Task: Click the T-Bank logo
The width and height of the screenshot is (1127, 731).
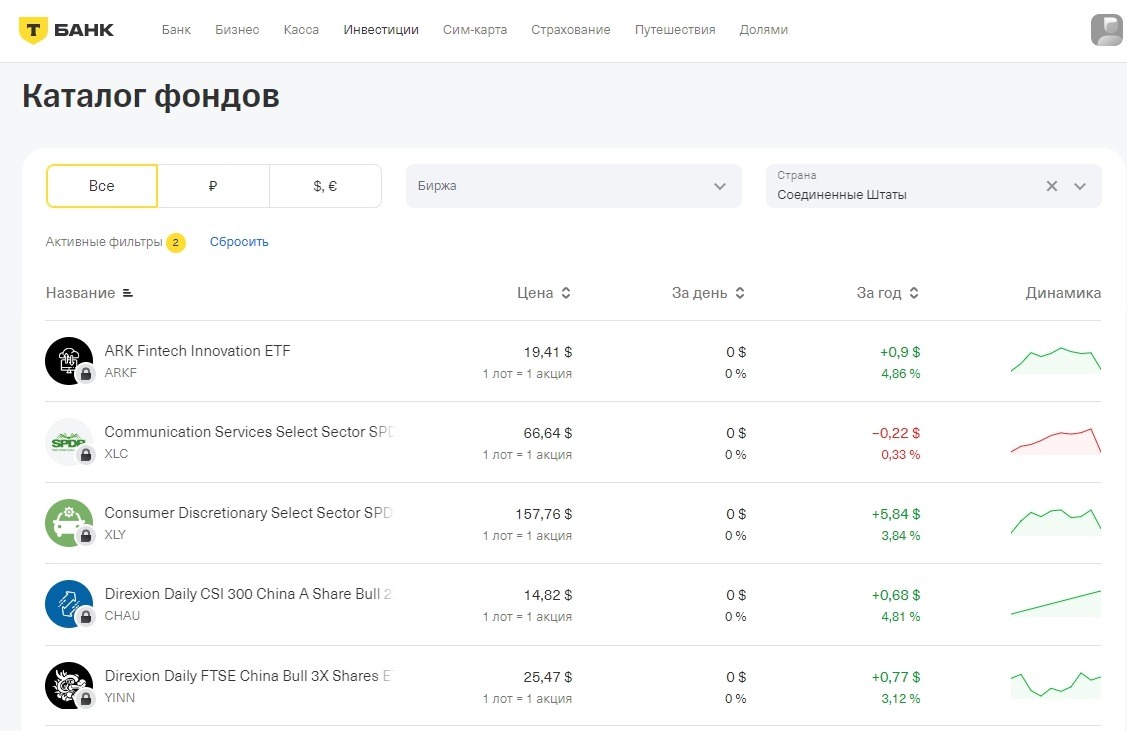Action: coord(66,30)
